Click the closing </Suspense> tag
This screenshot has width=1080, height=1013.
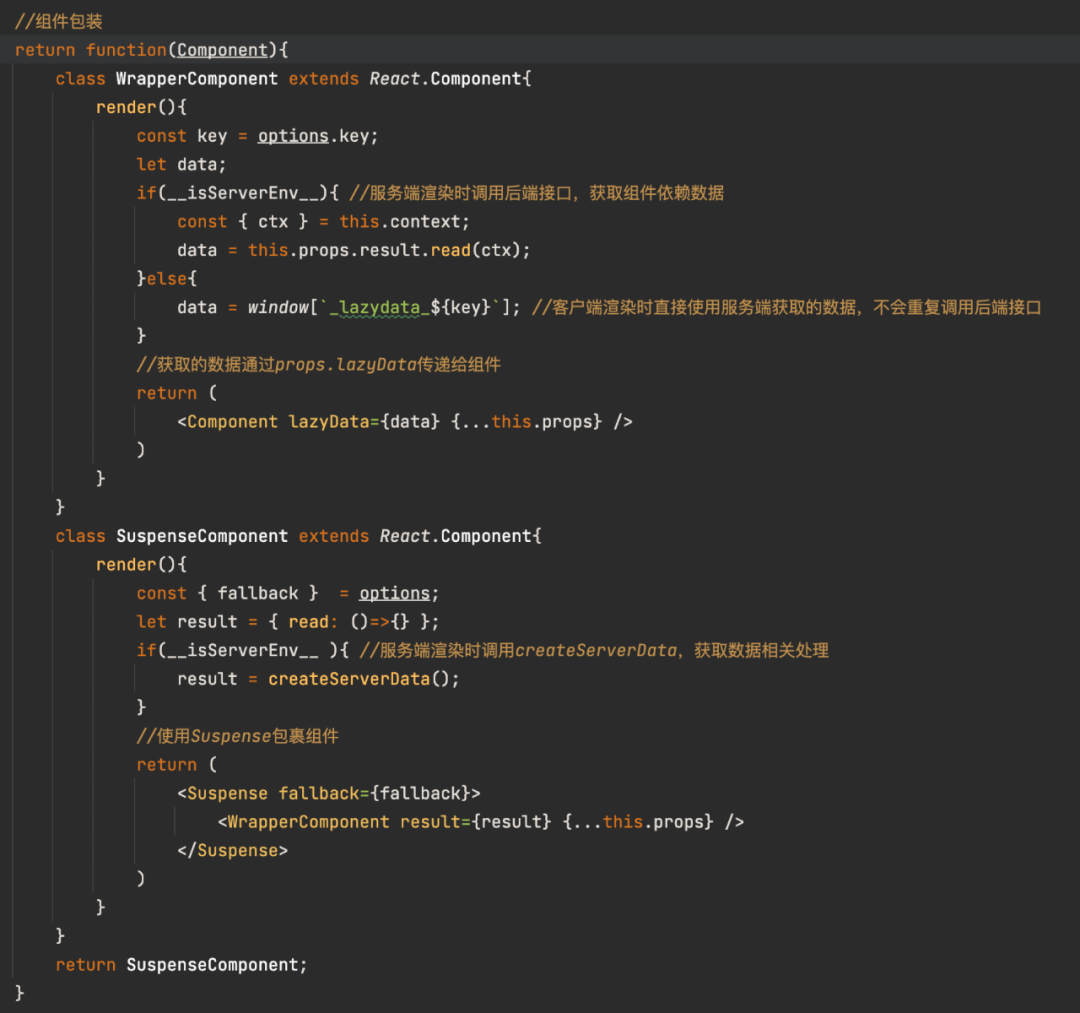233,851
